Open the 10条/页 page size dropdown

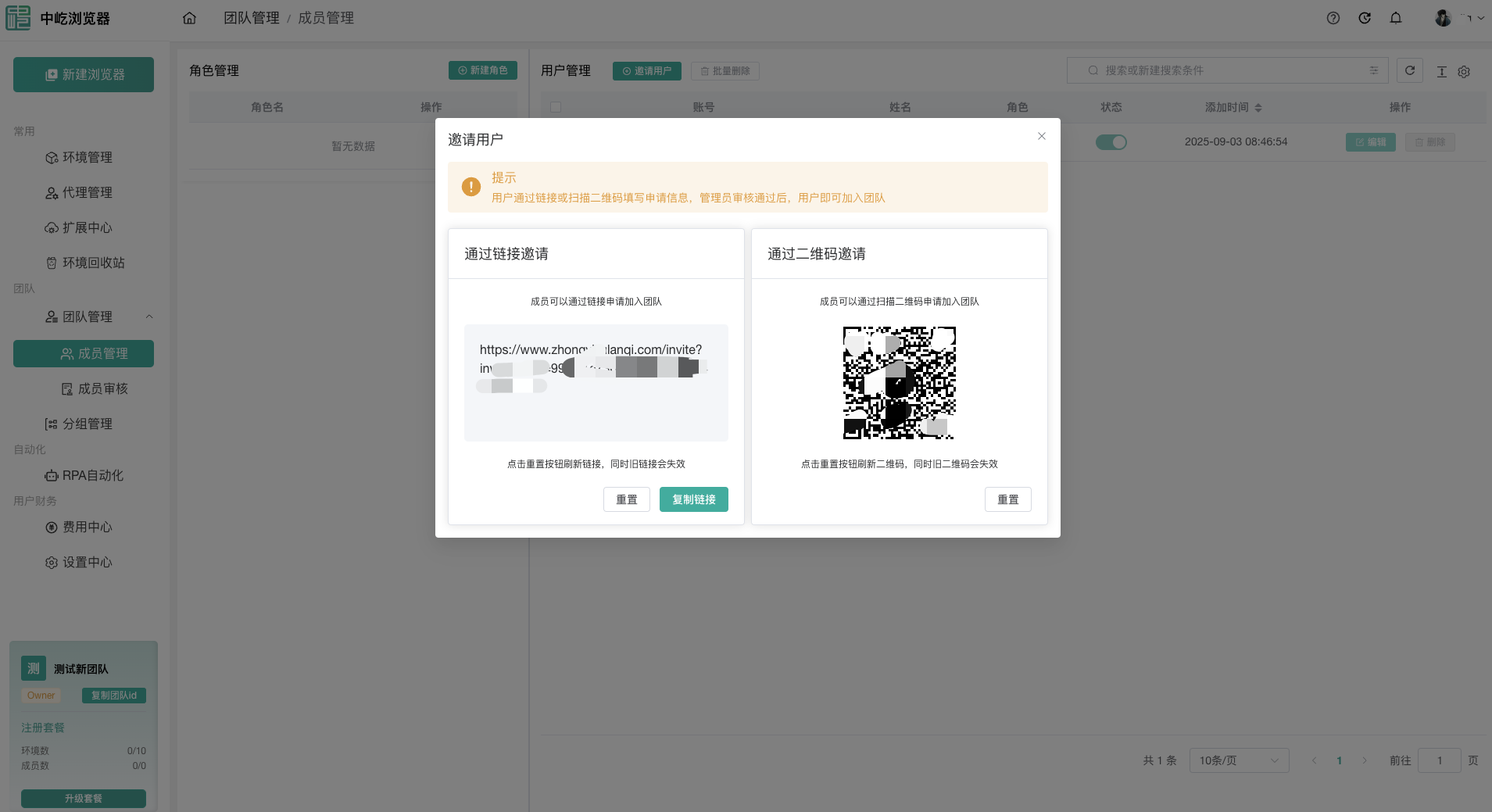point(1239,760)
